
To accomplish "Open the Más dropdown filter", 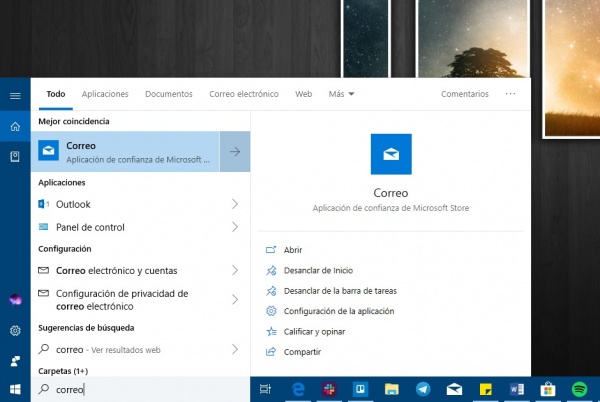I will click(341, 94).
